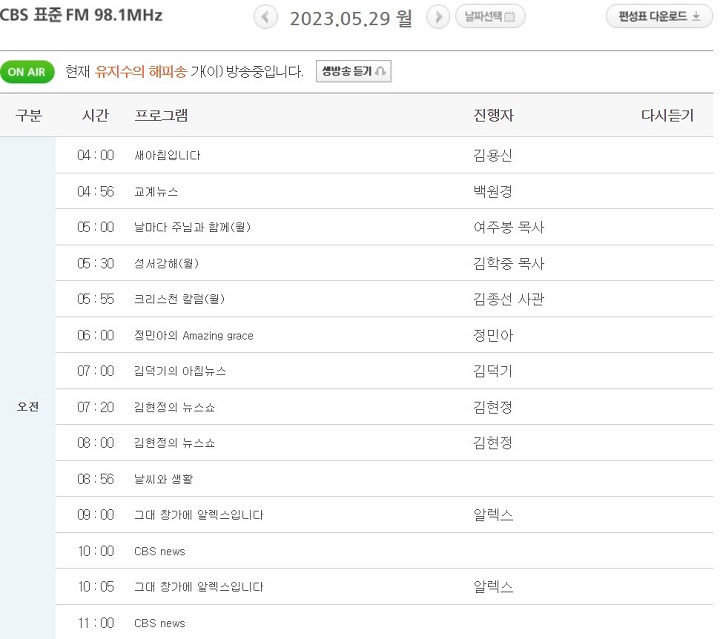Click host name 여주봉 목사

click(x=509, y=227)
